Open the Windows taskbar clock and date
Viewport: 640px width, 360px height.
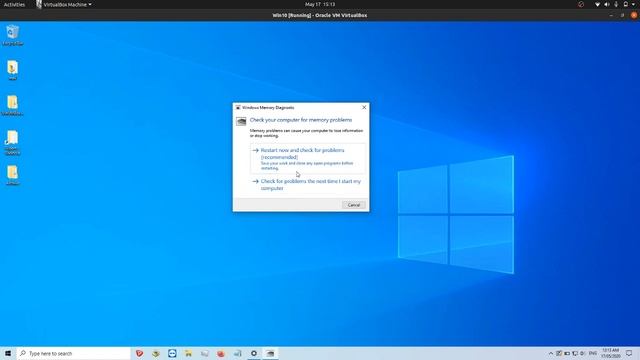[611, 353]
